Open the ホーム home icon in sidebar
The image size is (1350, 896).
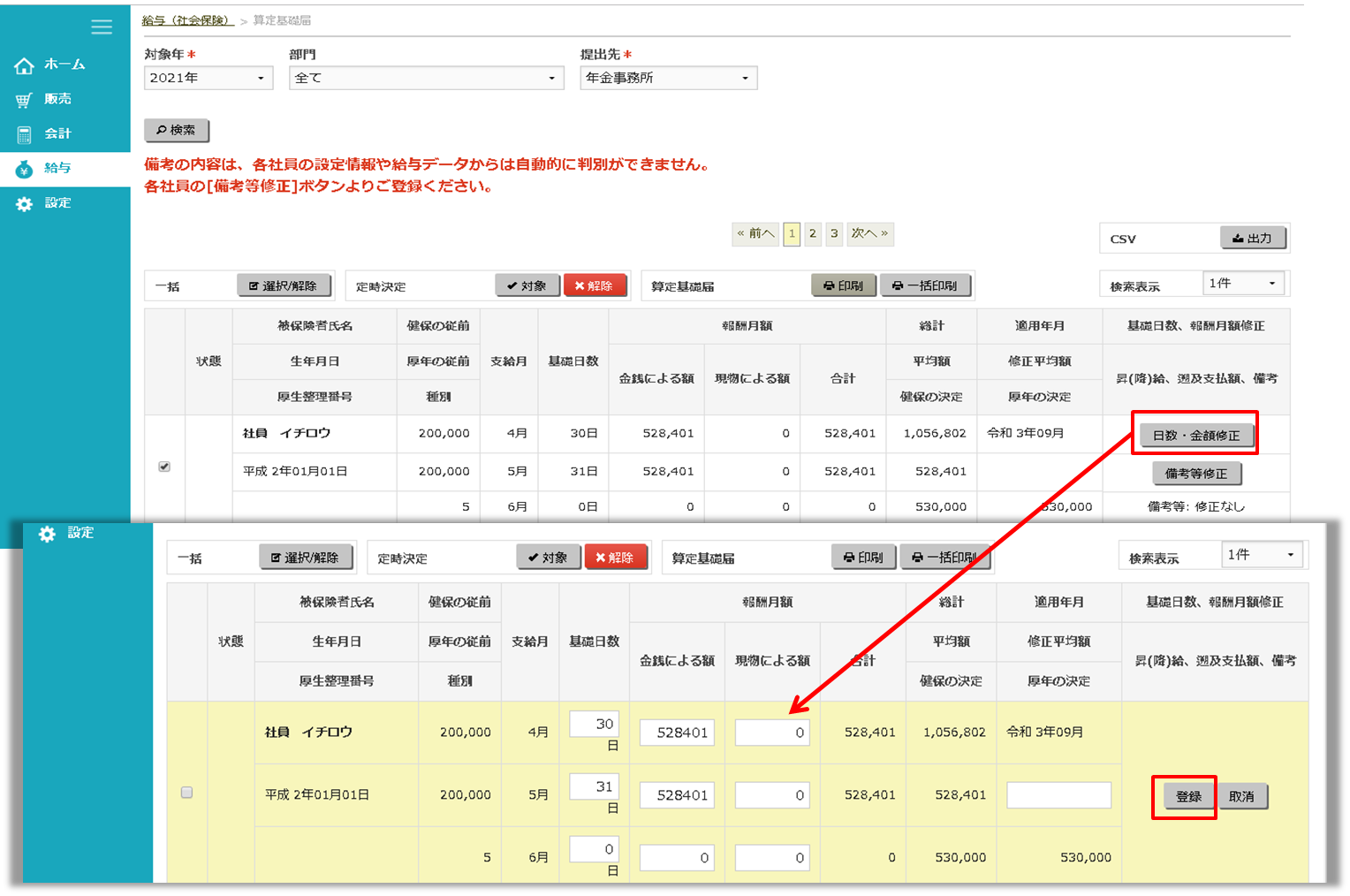(24, 65)
